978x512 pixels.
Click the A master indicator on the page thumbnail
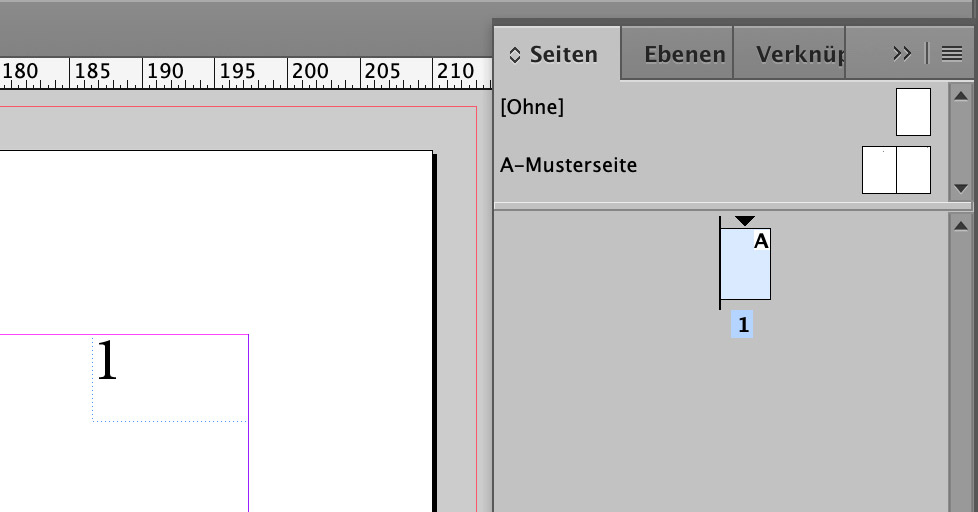(761, 241)
